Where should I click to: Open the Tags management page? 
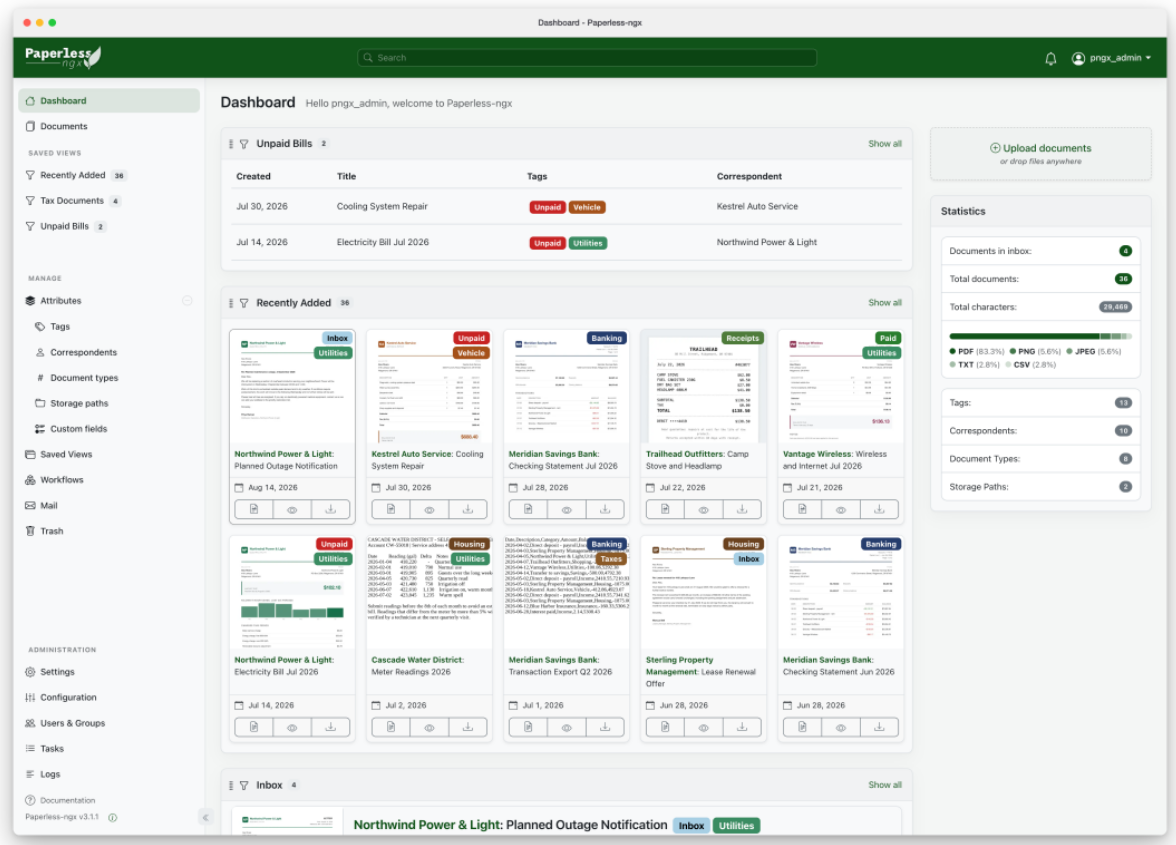click(60, 327)
